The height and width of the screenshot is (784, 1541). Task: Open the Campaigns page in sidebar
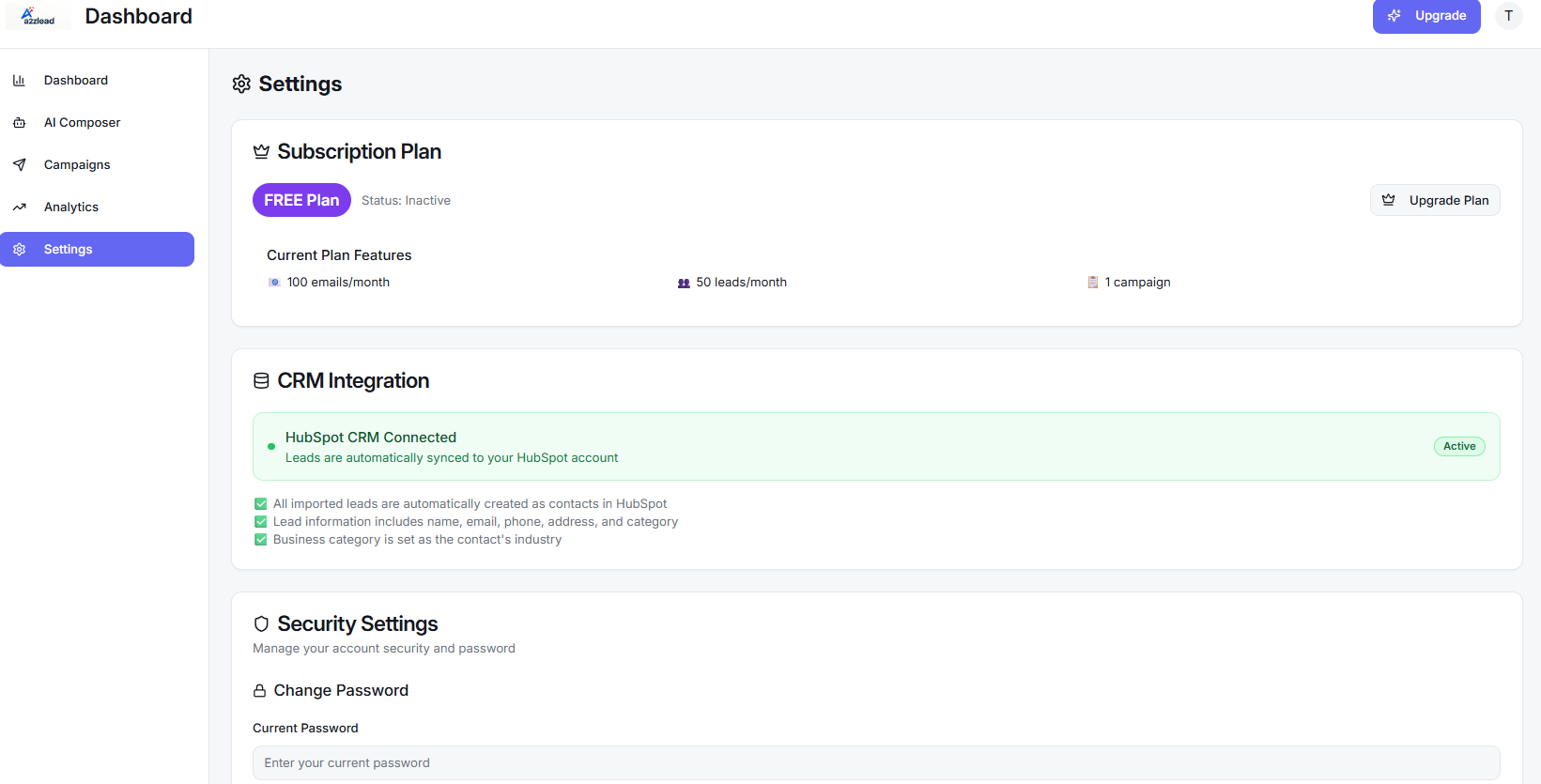[77, 165]
